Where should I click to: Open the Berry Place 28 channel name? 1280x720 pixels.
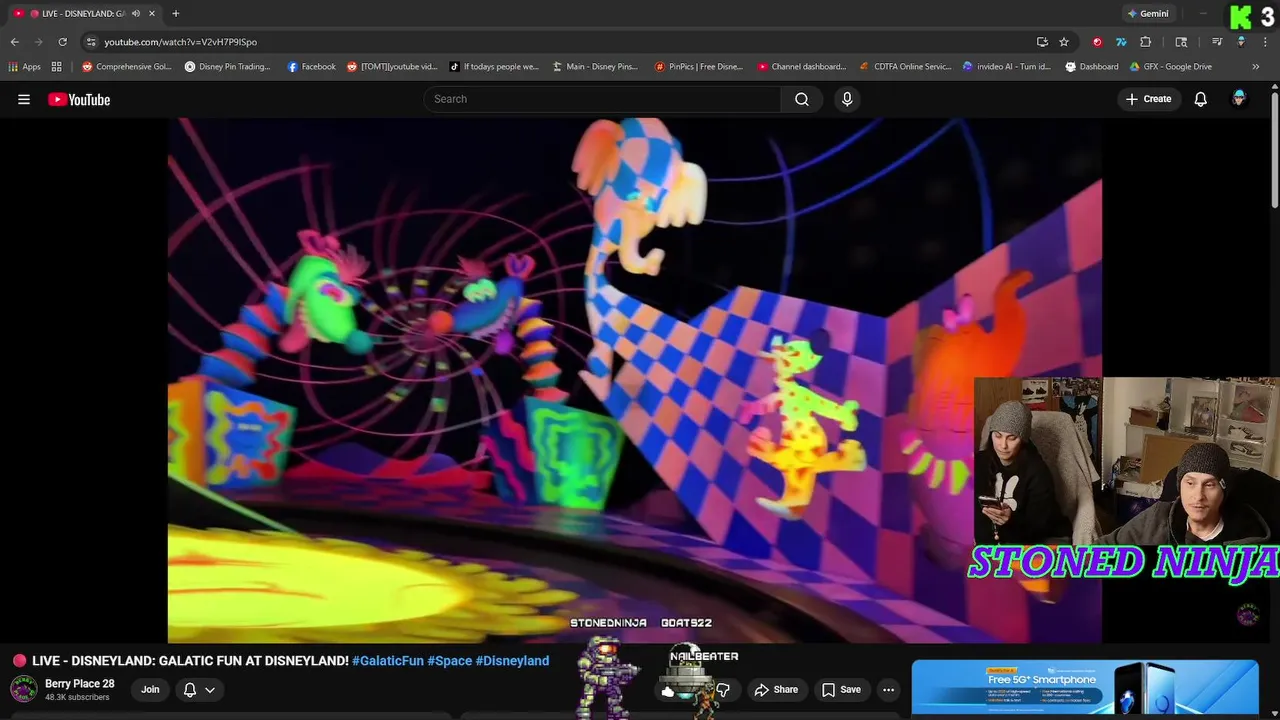click(80, 684)
